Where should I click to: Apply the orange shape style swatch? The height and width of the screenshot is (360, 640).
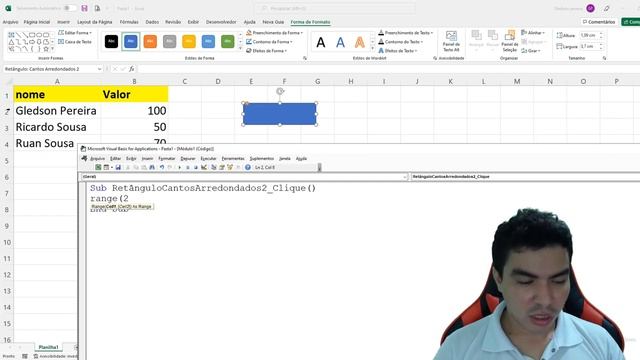pos(150,41)
